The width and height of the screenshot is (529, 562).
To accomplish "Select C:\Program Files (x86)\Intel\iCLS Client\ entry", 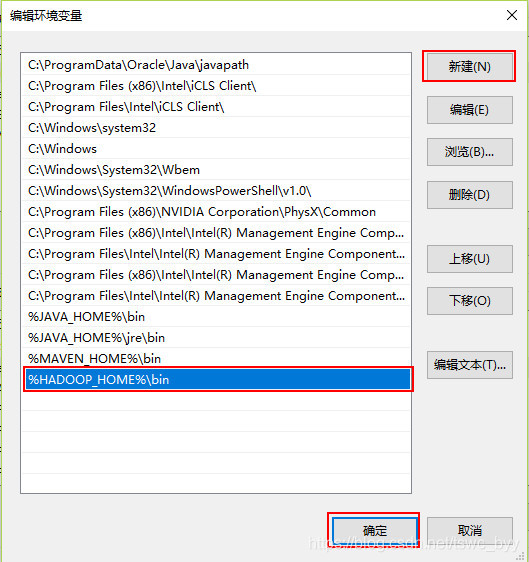I will tap(216, 86).
